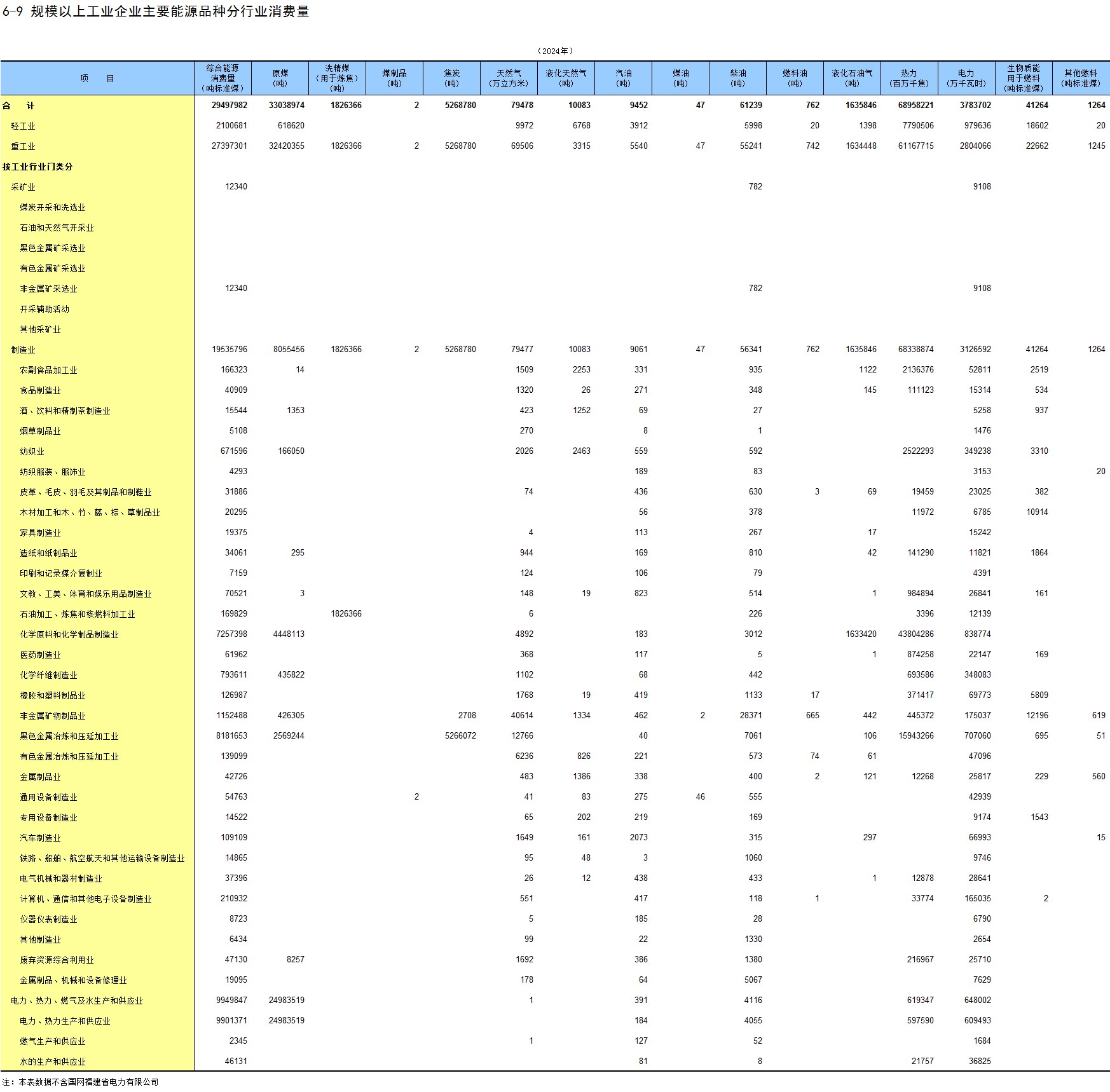
Task: Select the 化学原料和化学制品制造业 row
Action: (x=69, y=634)
